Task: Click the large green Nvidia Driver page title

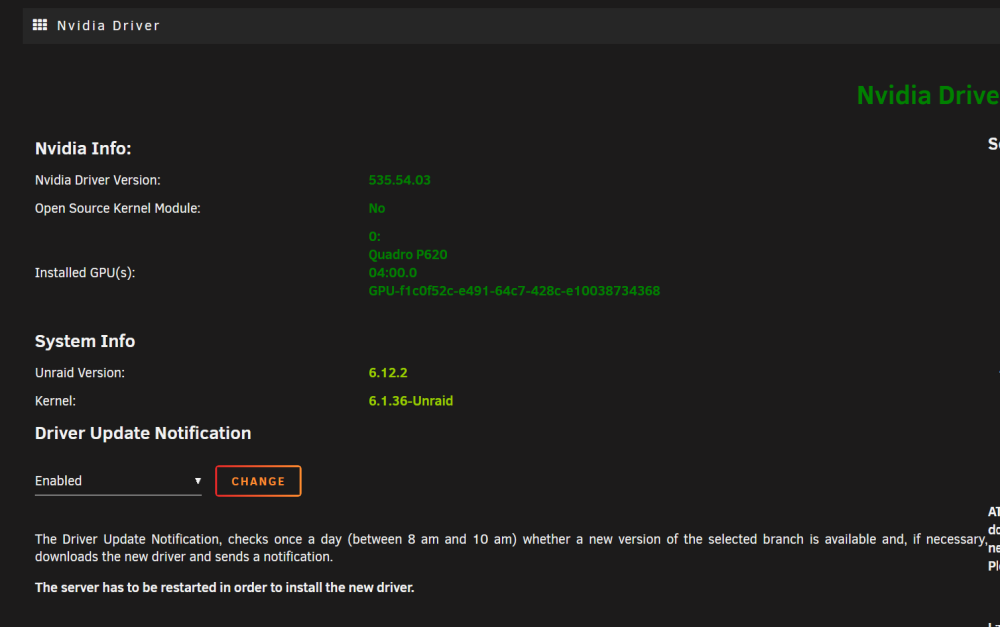Action: click(928, 96)
